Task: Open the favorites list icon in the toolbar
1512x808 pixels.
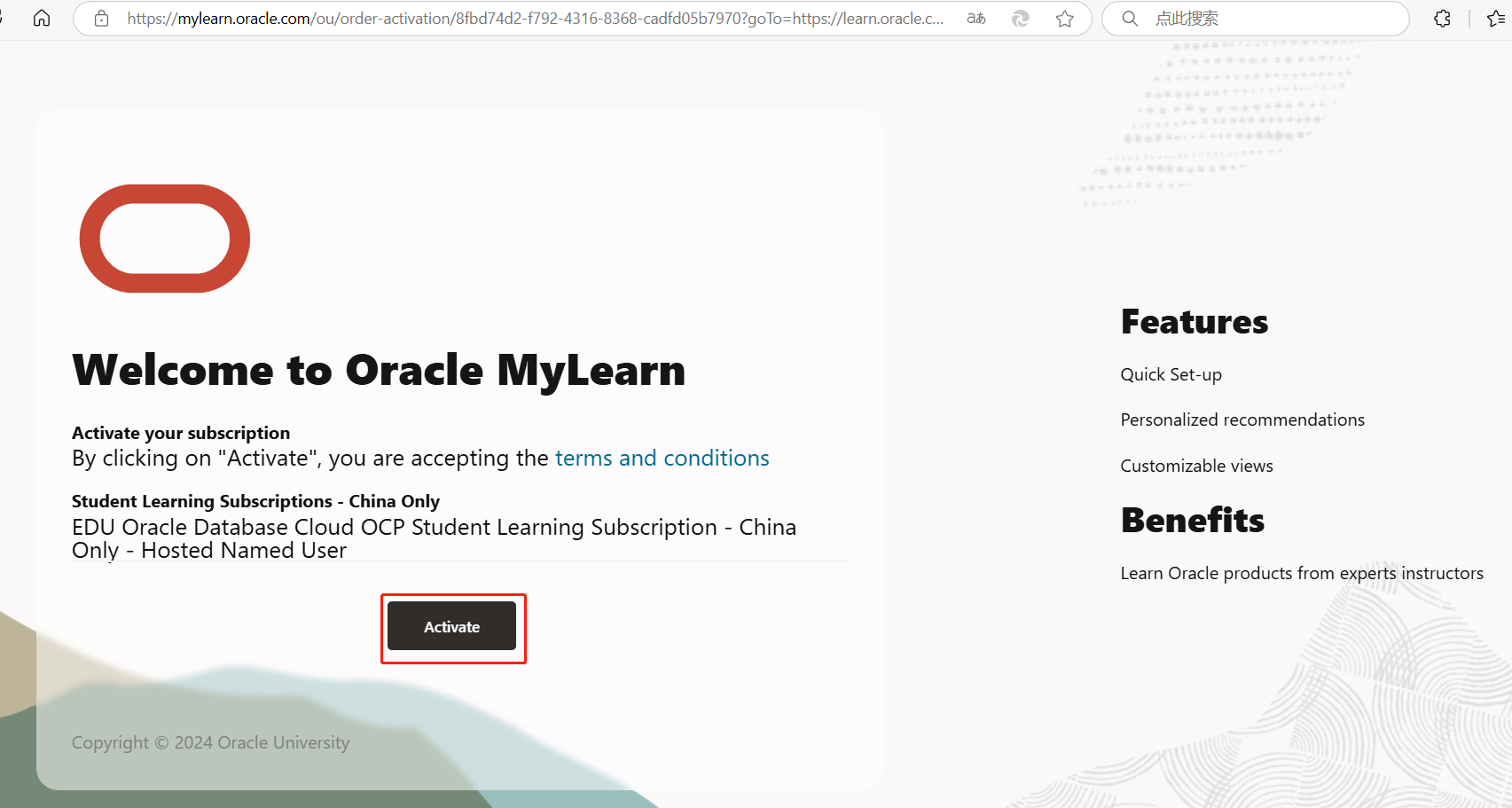Action: (x=1496, y=18)
